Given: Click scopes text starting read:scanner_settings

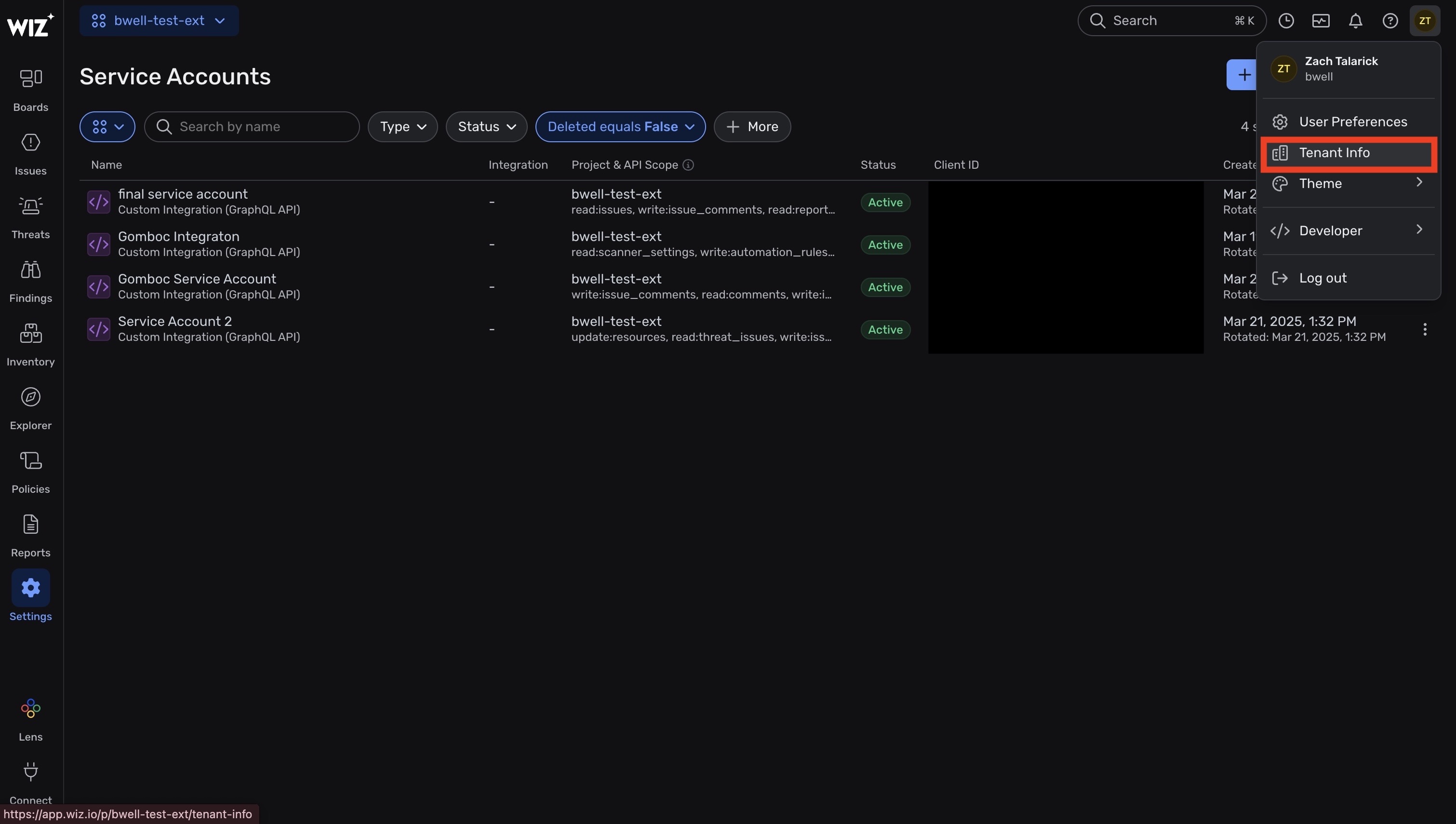Looking at the screenshot, I should pos(703,252).
